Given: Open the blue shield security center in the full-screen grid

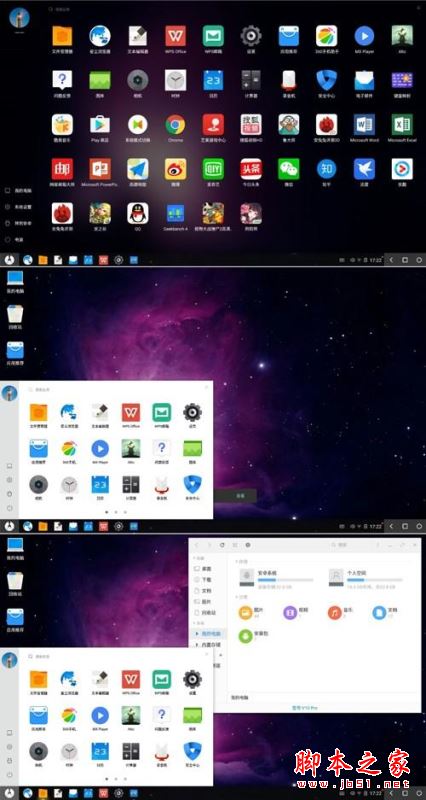Looking at the screenshot, I should [x=327, y=81].
